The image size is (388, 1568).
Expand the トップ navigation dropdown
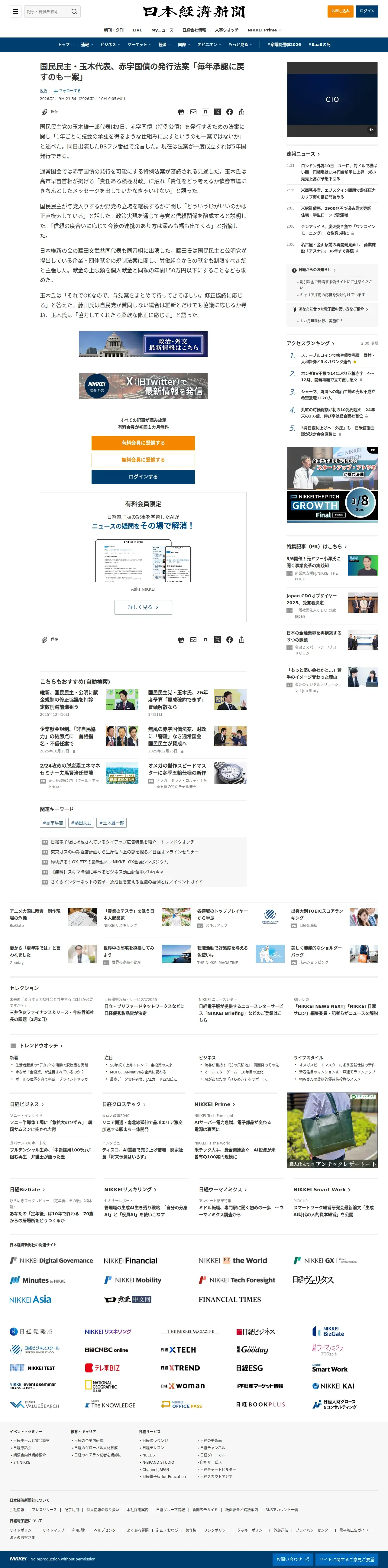pyautogui.click(x=66, y=44)
